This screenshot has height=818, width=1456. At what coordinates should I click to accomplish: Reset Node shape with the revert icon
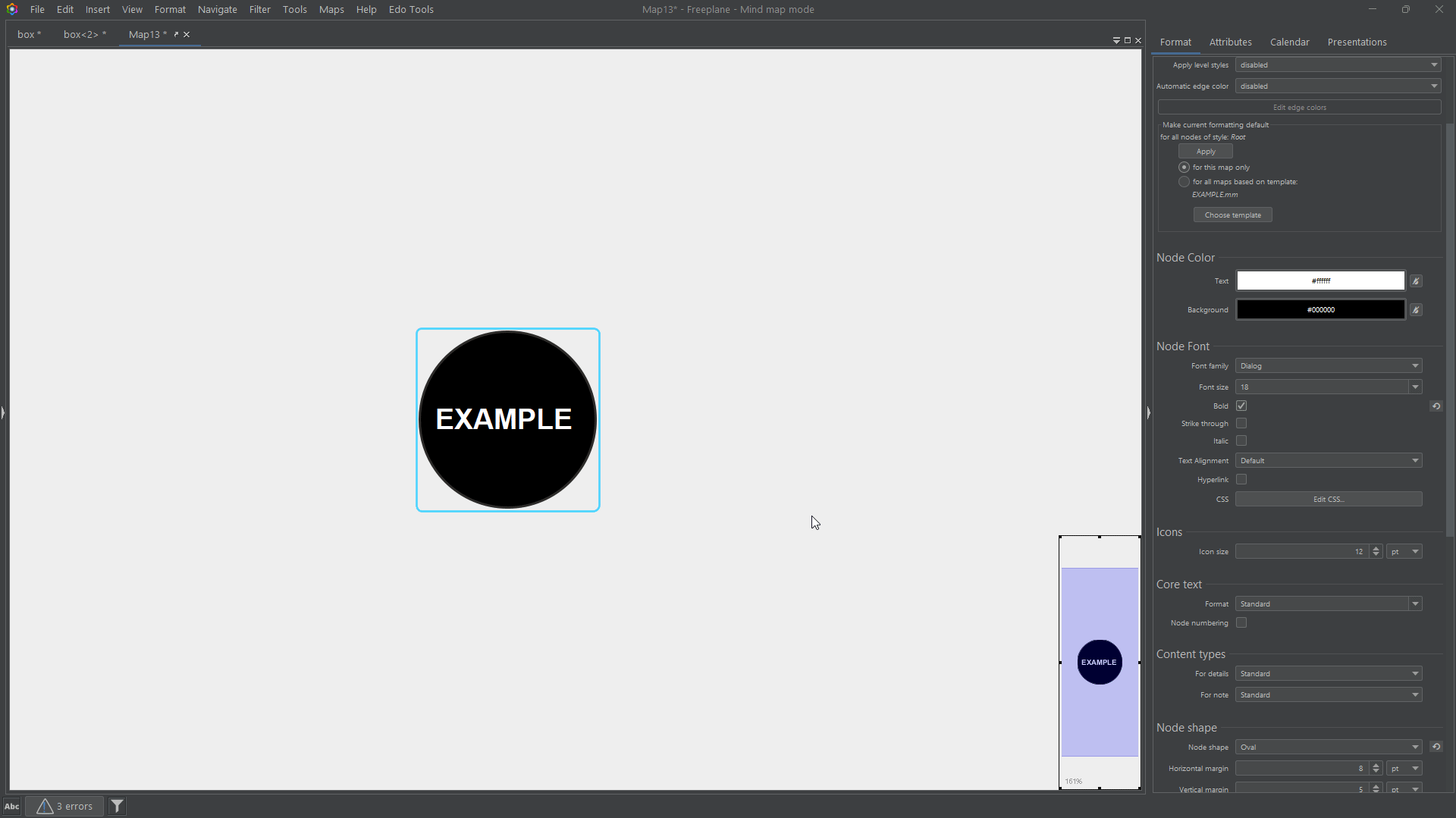coord(1437,747)
